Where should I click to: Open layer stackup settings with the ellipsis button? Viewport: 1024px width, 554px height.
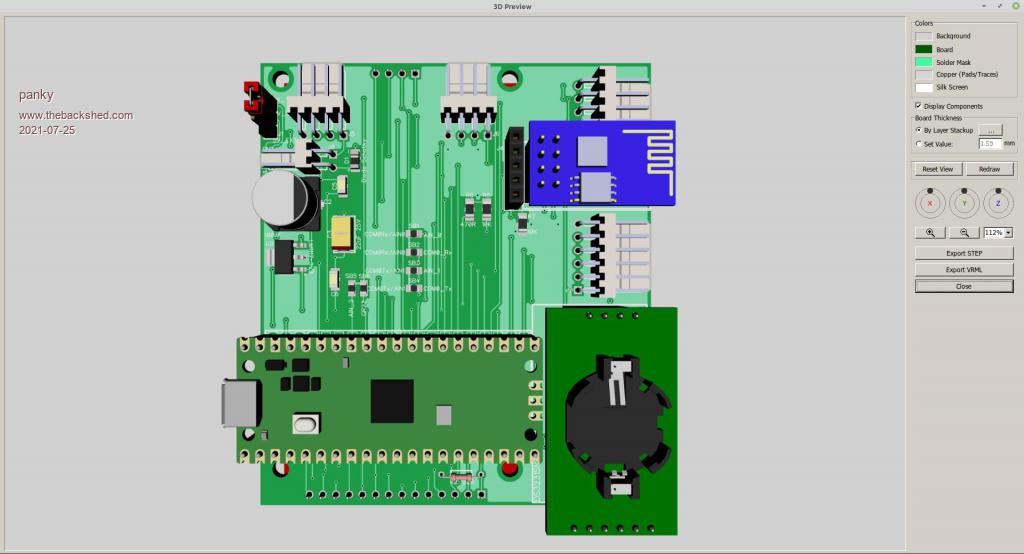pyautogui.click(x=989, y=130)
